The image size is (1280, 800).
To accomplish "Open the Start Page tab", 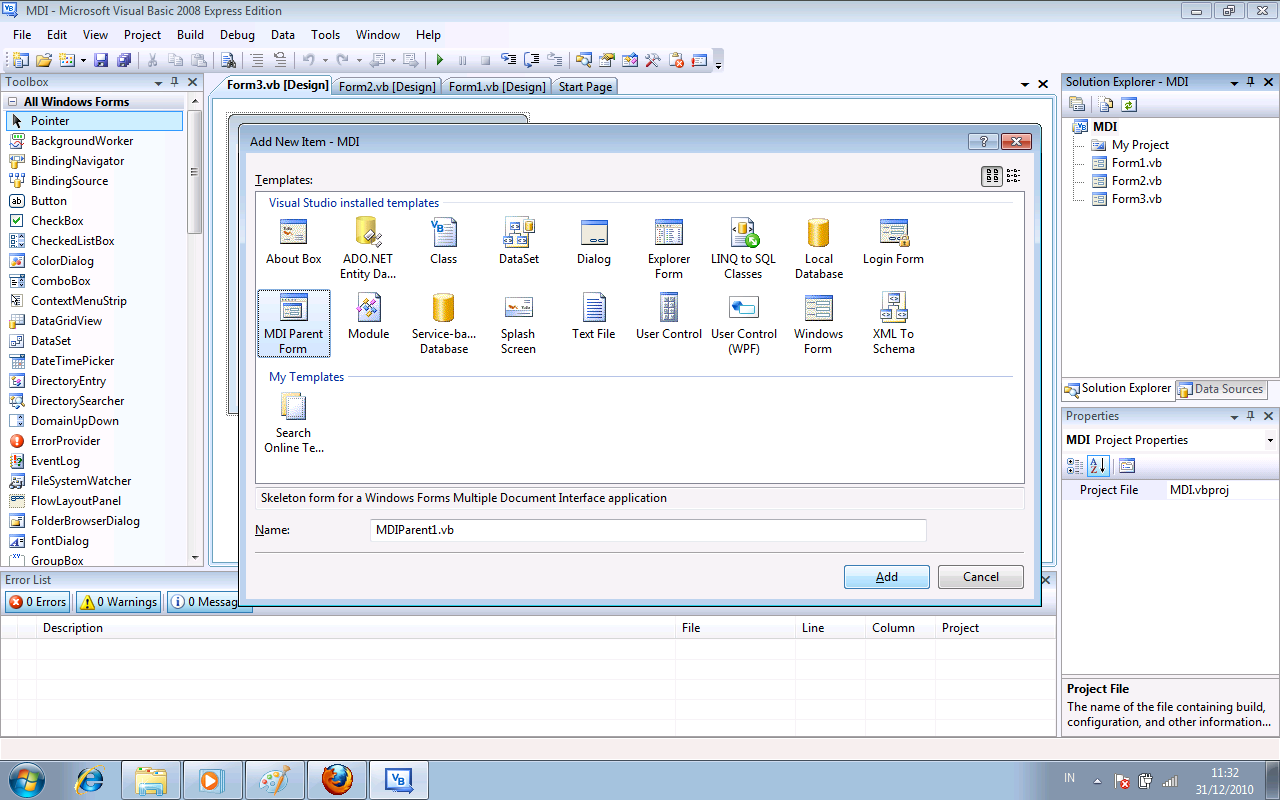I will 585,87.
